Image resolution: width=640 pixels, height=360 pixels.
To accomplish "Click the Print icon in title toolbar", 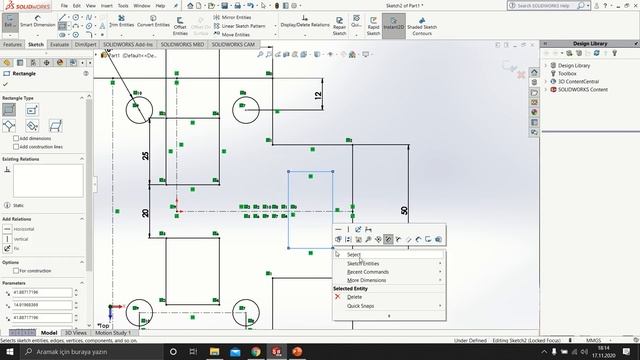I will (x=237, y=6).
